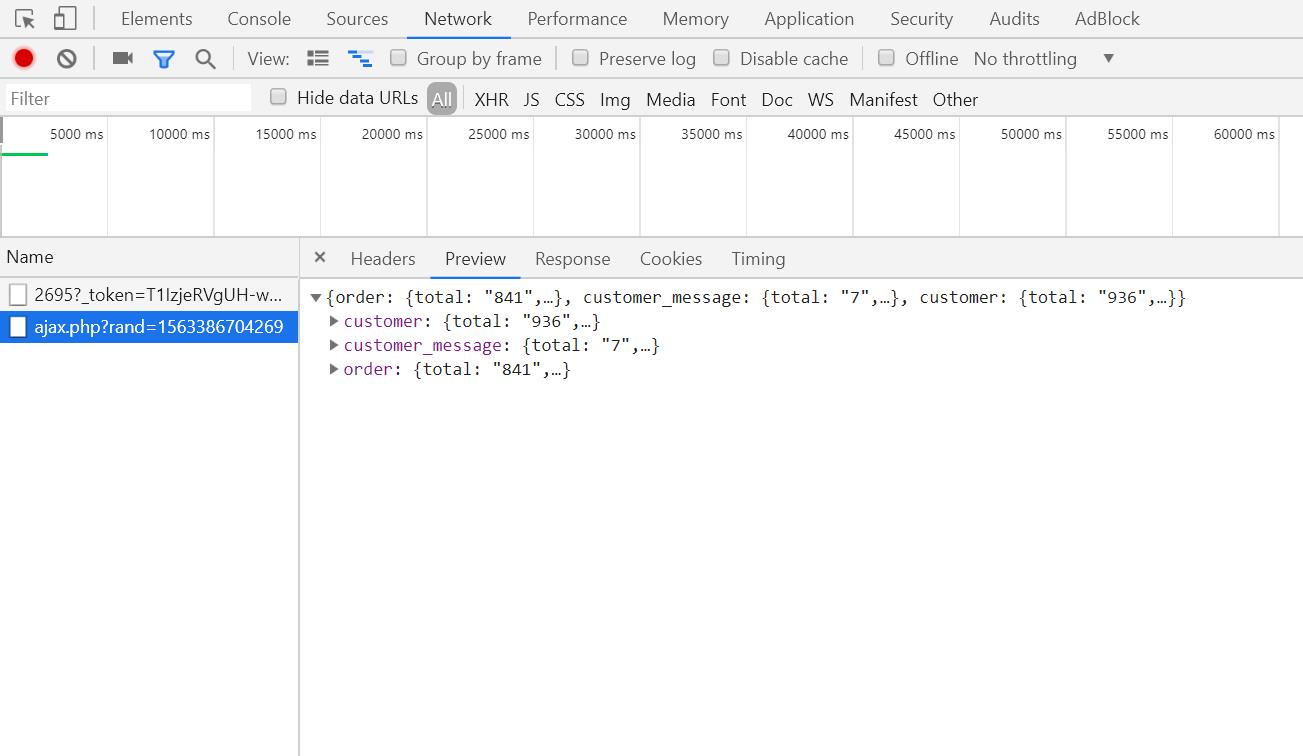Toggle the device toolbar
This screenshot has width=1303, height=756.
tap(65, 18)
